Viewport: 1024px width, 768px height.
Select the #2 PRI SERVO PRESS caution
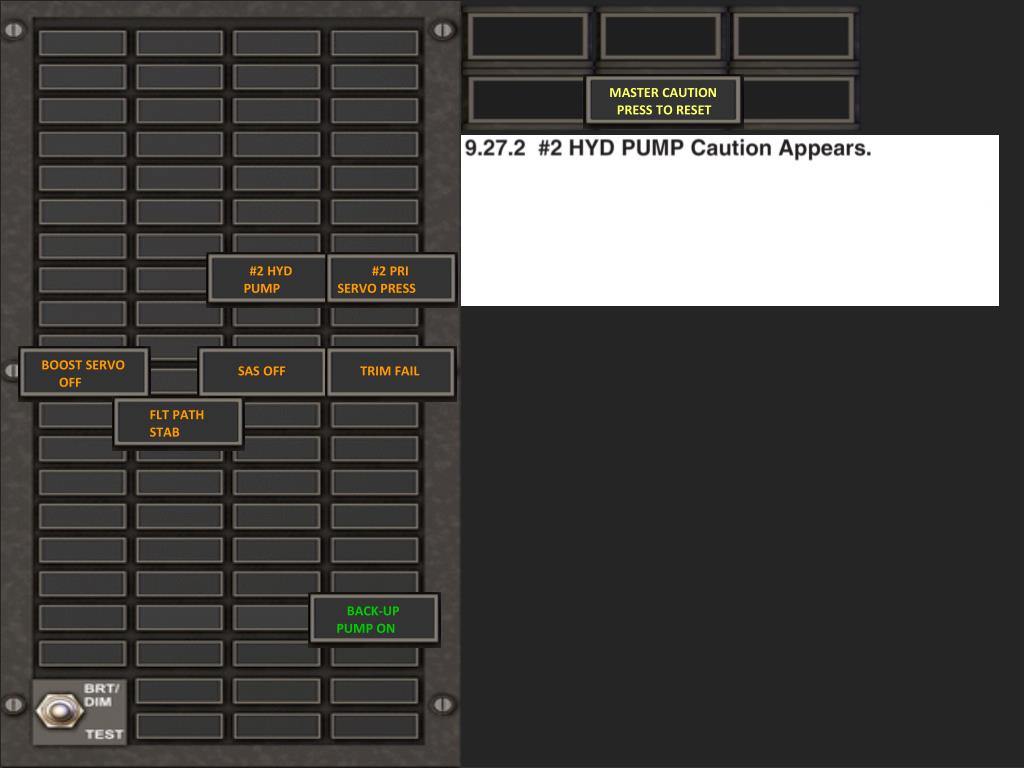click(x=391, y=279)
